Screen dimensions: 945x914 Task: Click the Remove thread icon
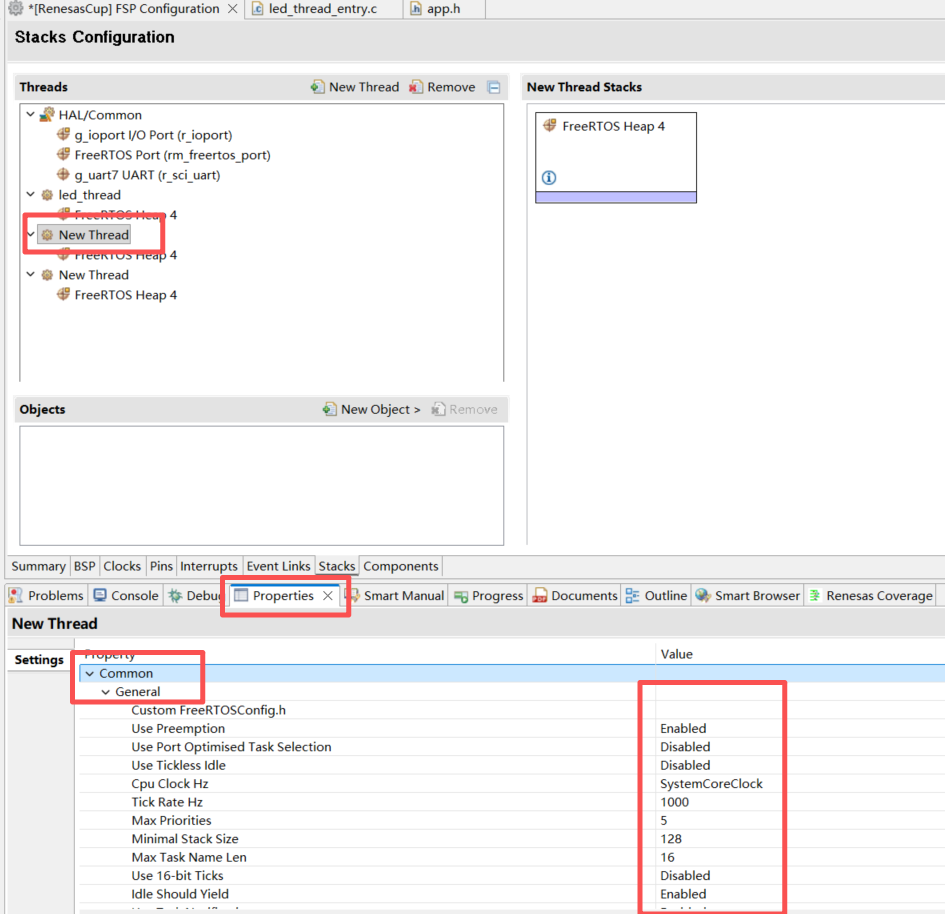416,87
